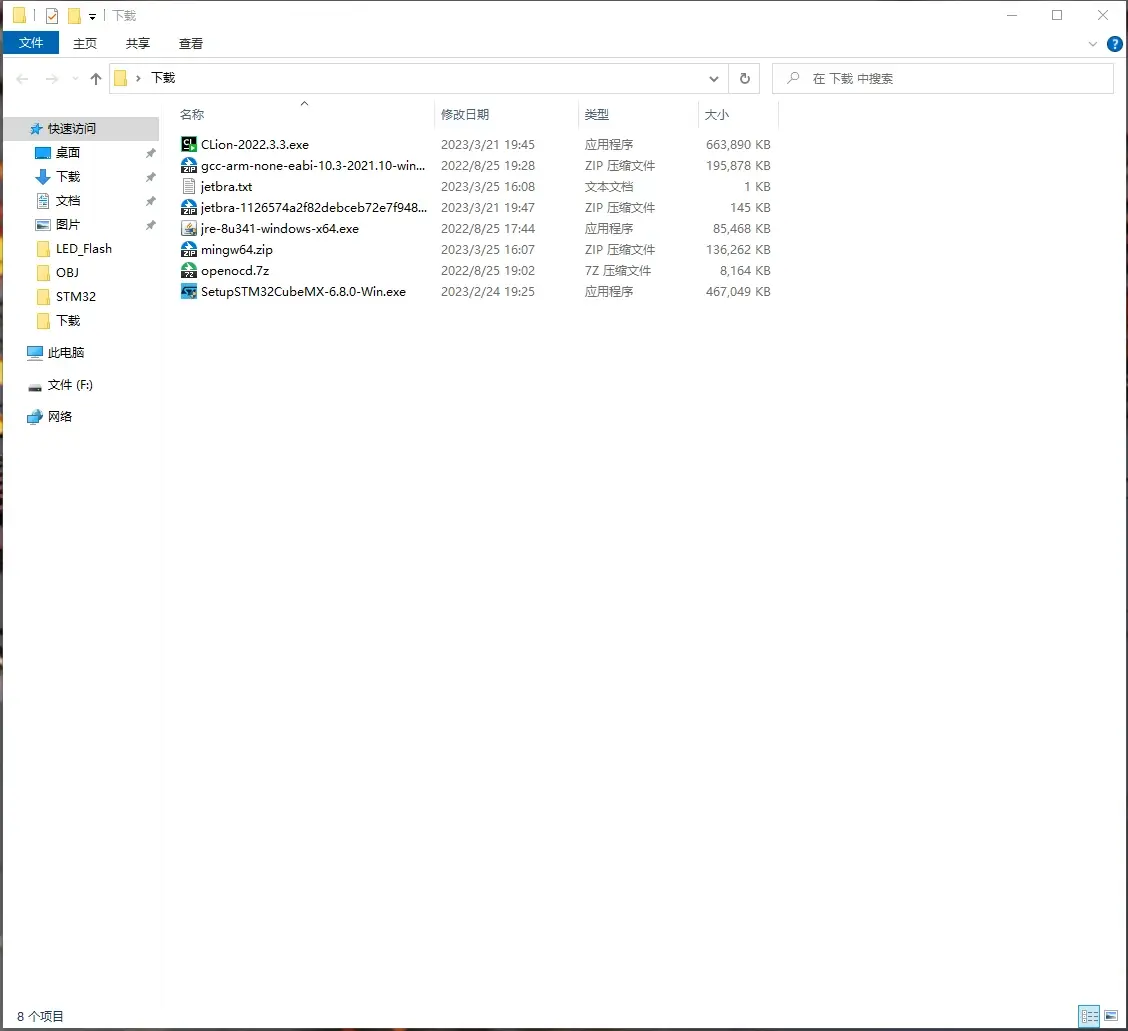Select 快速访问 in the navigation pane
Image resolution: width=1128 pixels, height=1031 pixels.
(81, 129)
